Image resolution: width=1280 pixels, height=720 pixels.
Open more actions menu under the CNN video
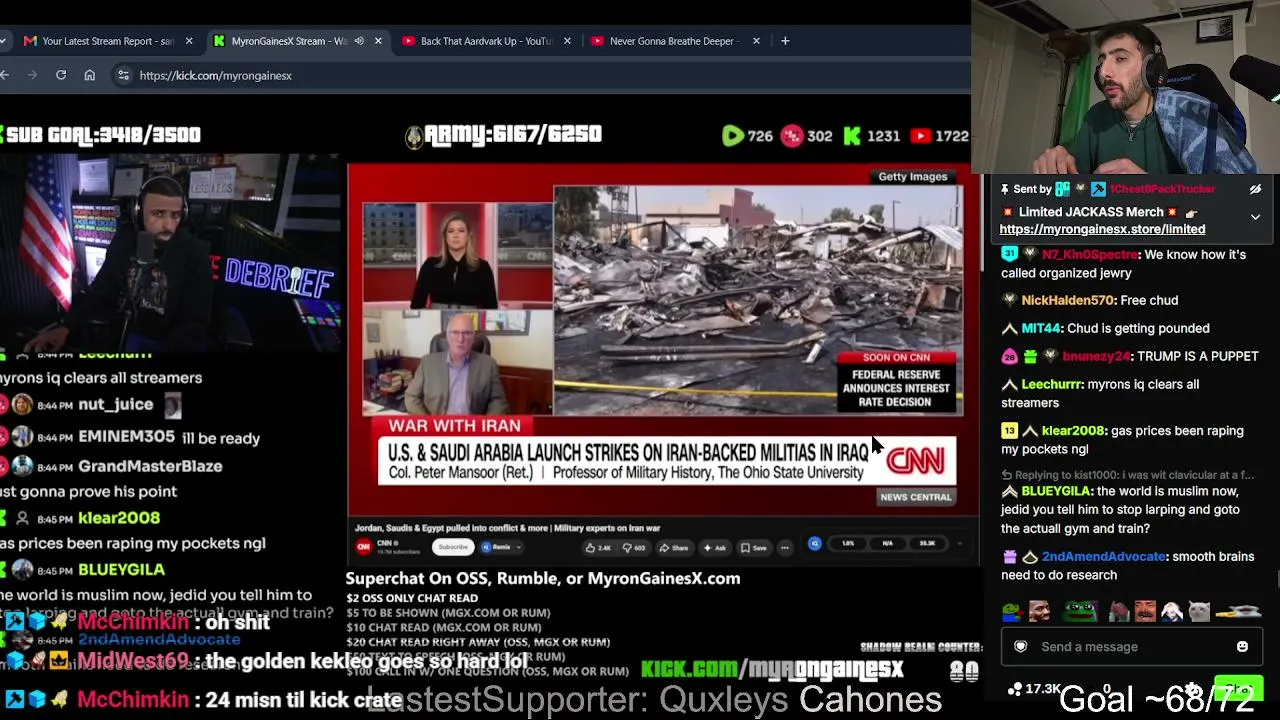pos(785,547)
